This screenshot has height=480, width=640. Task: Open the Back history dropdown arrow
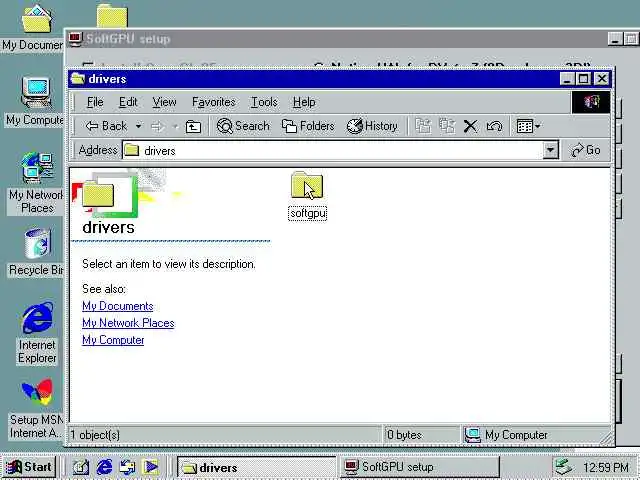(x=139, y=127)
